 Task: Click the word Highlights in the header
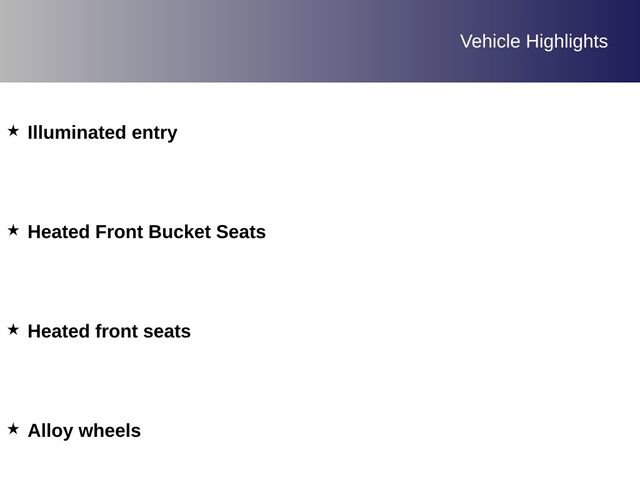566,41
